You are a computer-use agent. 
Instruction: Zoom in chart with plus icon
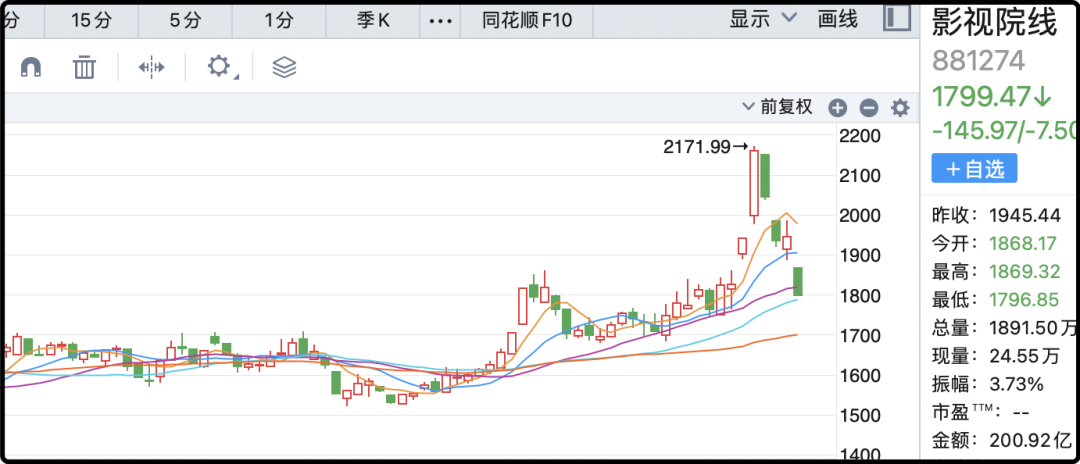click(x=837, y=107)
